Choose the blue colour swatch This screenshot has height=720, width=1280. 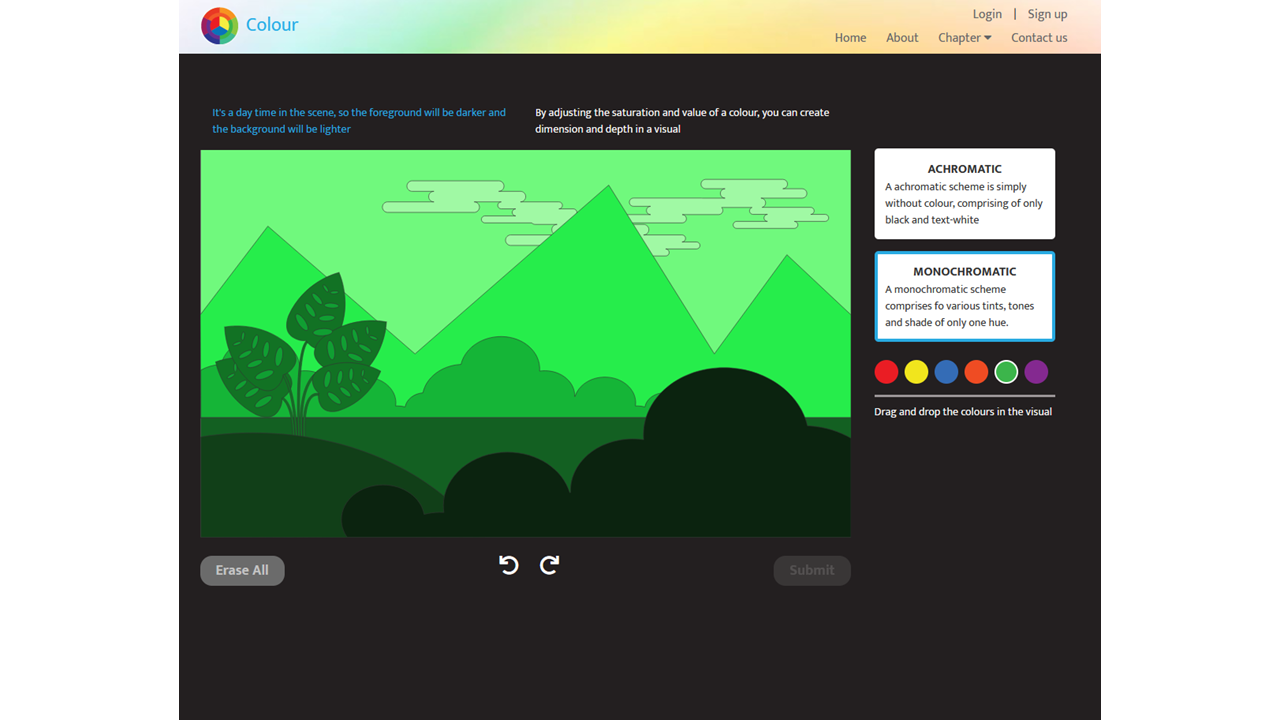(946, 372)
